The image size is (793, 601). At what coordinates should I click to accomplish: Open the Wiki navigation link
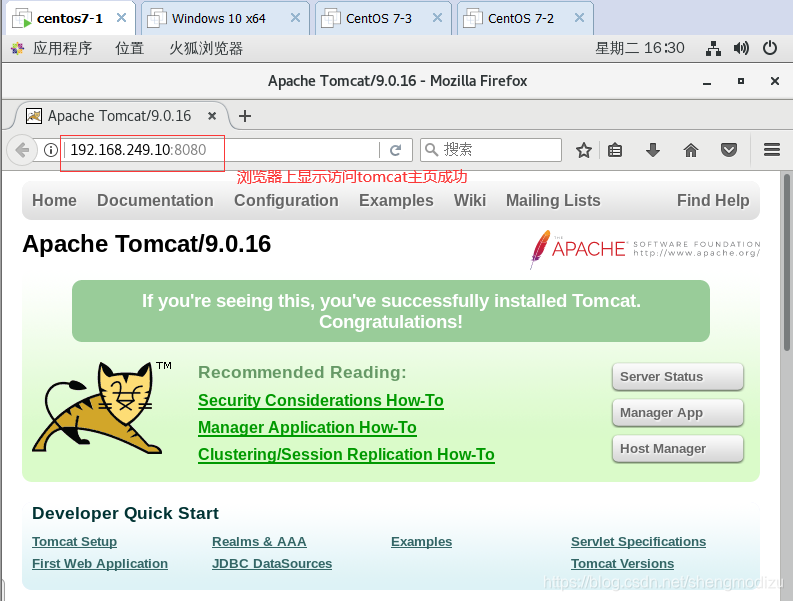point(470,200)
